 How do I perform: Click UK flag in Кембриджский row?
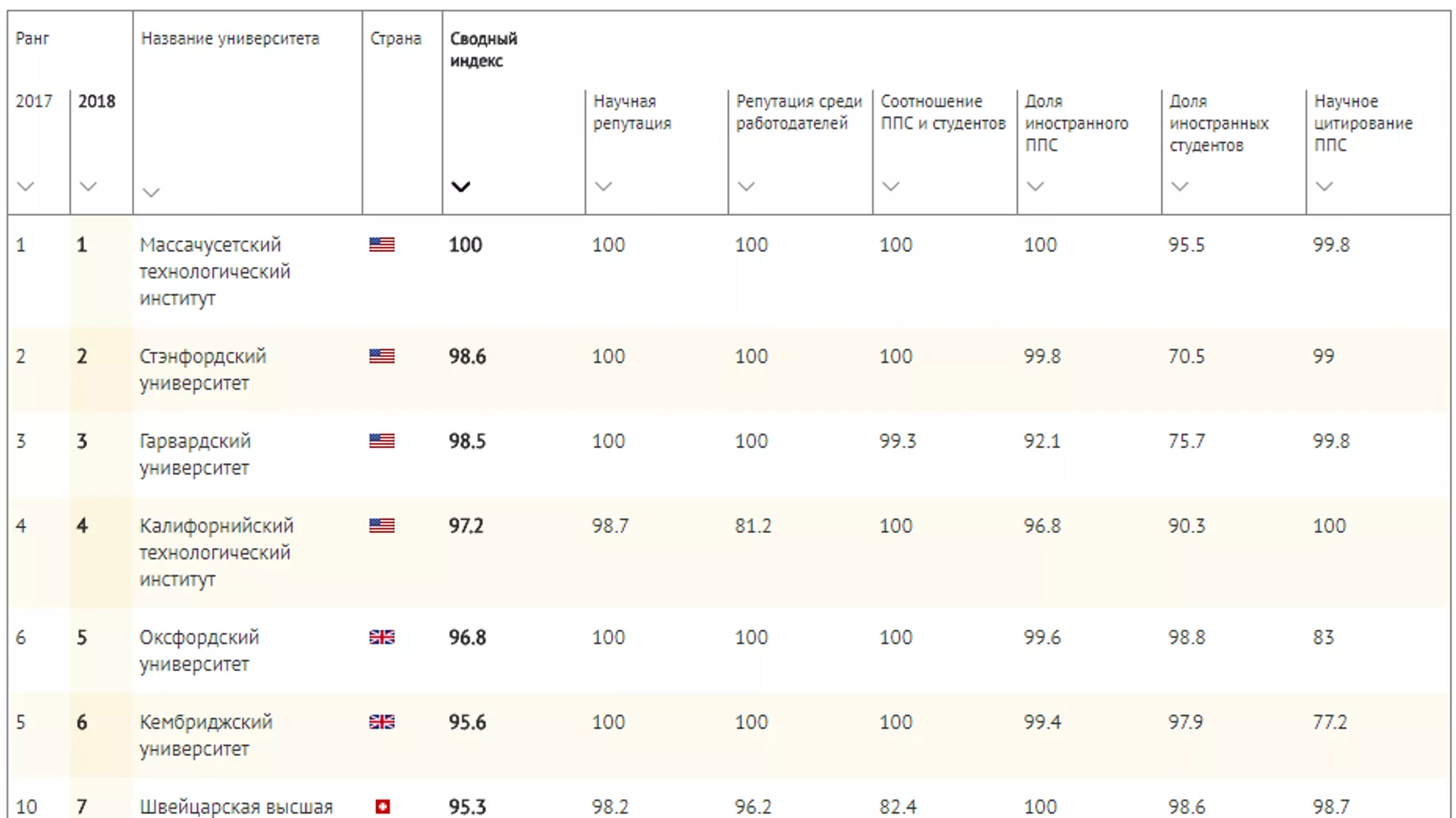click(382, 722)
